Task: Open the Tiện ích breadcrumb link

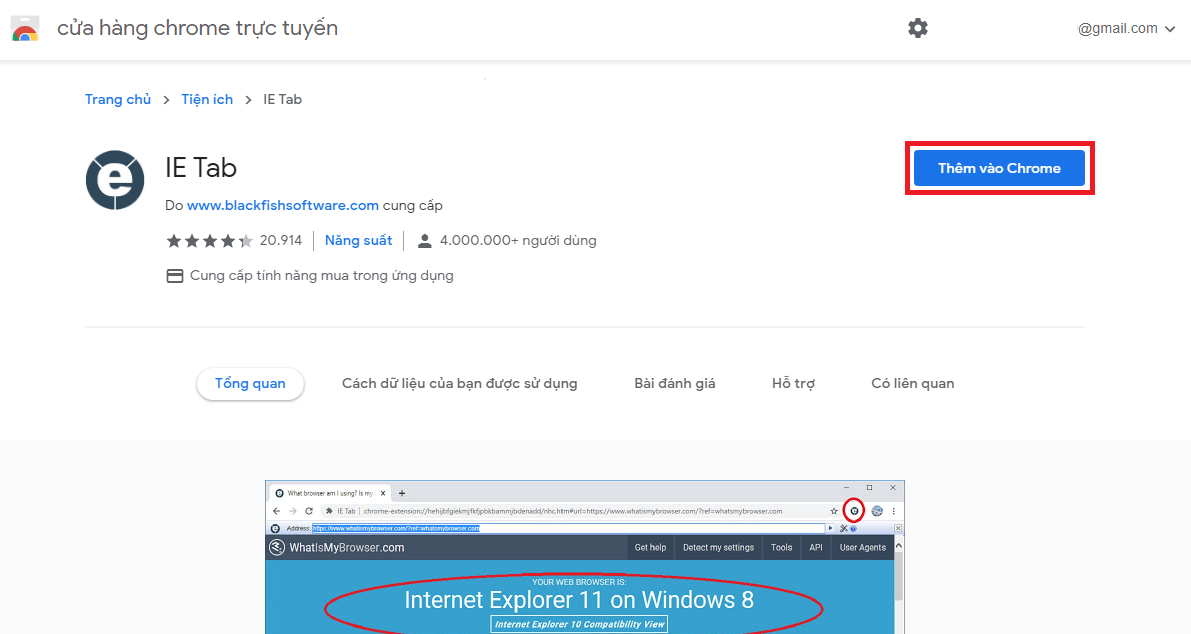Action: tap(207, 99)
